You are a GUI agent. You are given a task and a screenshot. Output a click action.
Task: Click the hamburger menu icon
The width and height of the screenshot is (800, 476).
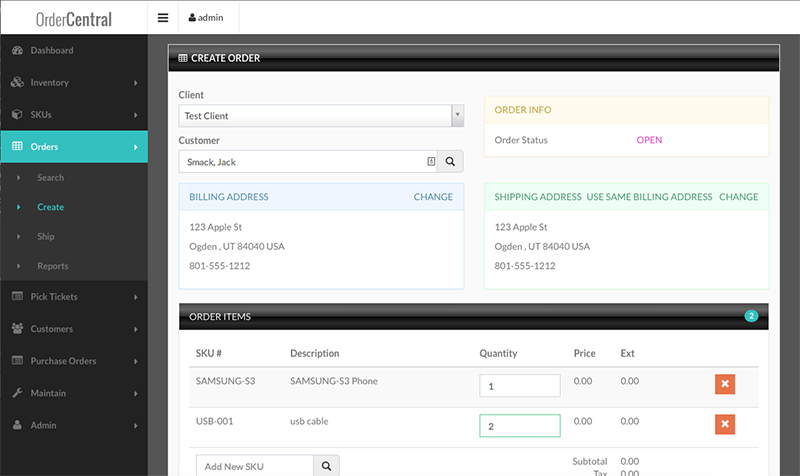(x=163, y=18)
